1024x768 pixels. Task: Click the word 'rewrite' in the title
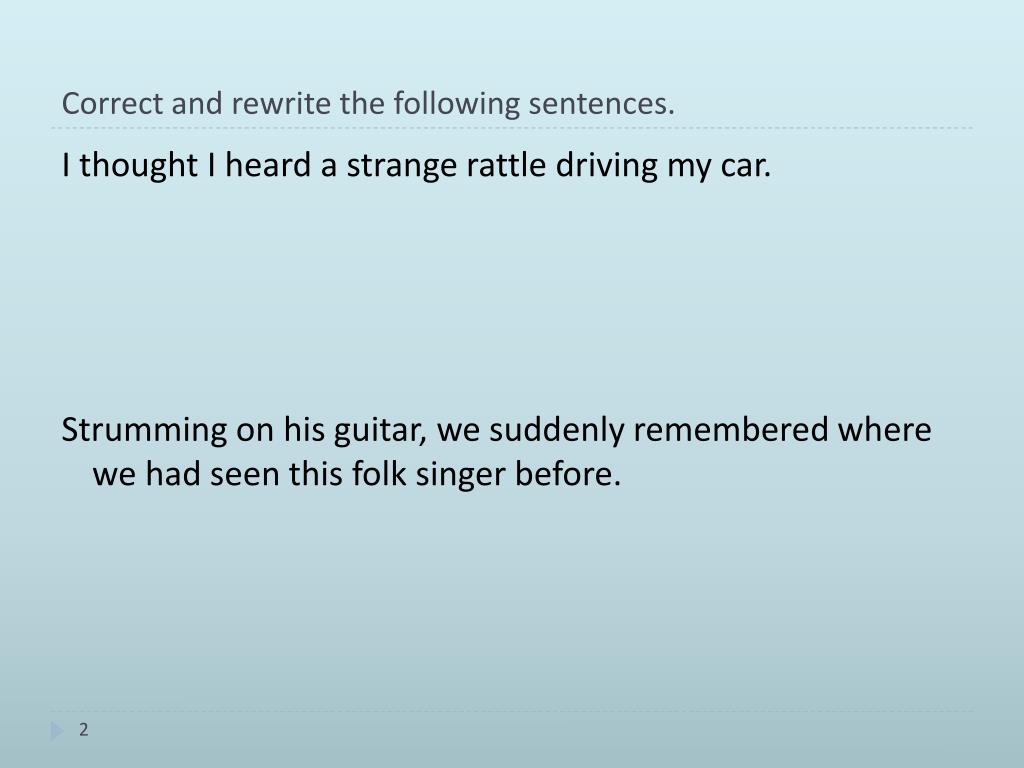[281, 104]
